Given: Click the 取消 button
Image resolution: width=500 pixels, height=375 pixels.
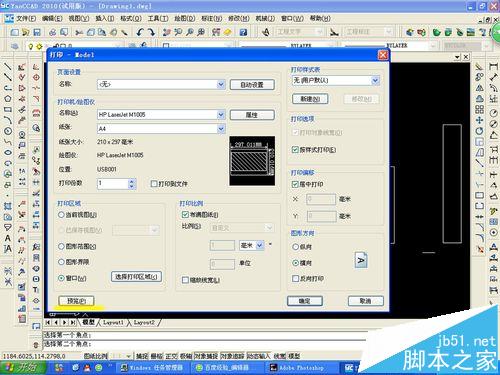Looking at the screenshot, I should [x=366, y=301].
